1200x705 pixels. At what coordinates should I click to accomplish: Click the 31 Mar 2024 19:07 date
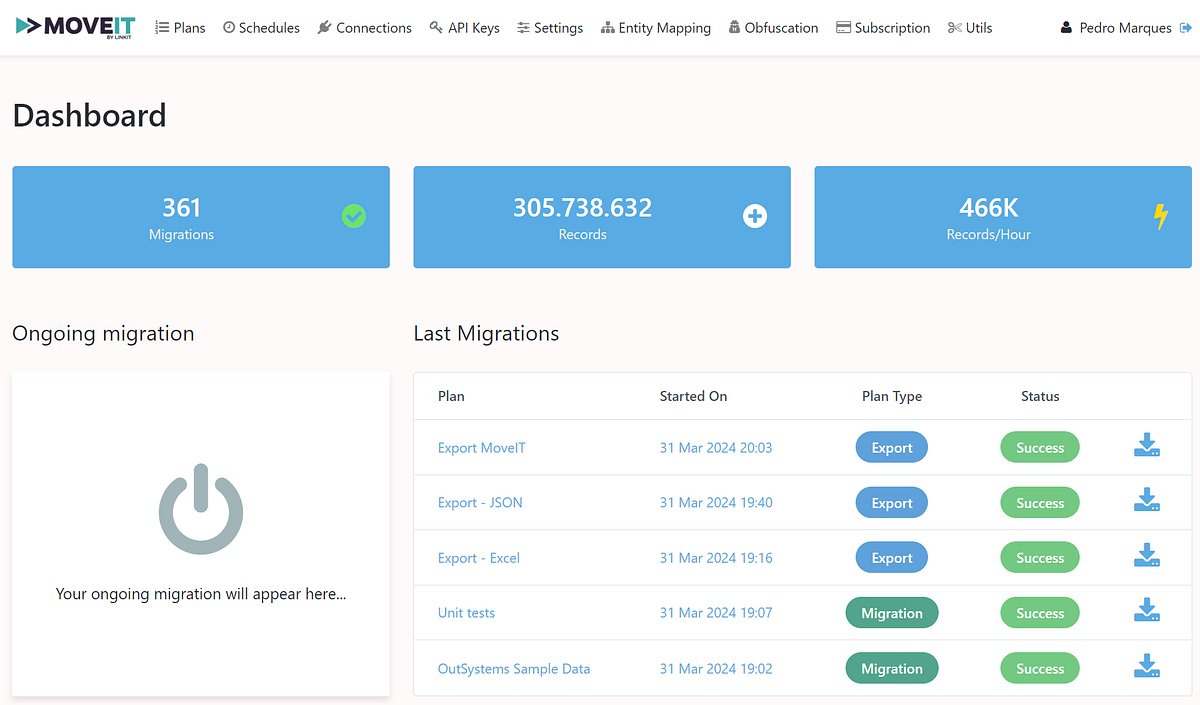coord(716,613)
